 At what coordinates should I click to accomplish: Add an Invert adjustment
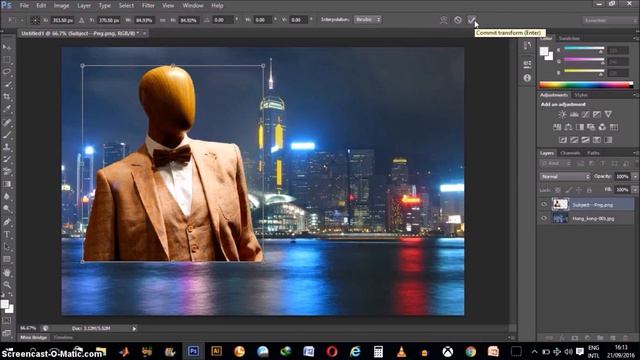click(x=563, y=140)
